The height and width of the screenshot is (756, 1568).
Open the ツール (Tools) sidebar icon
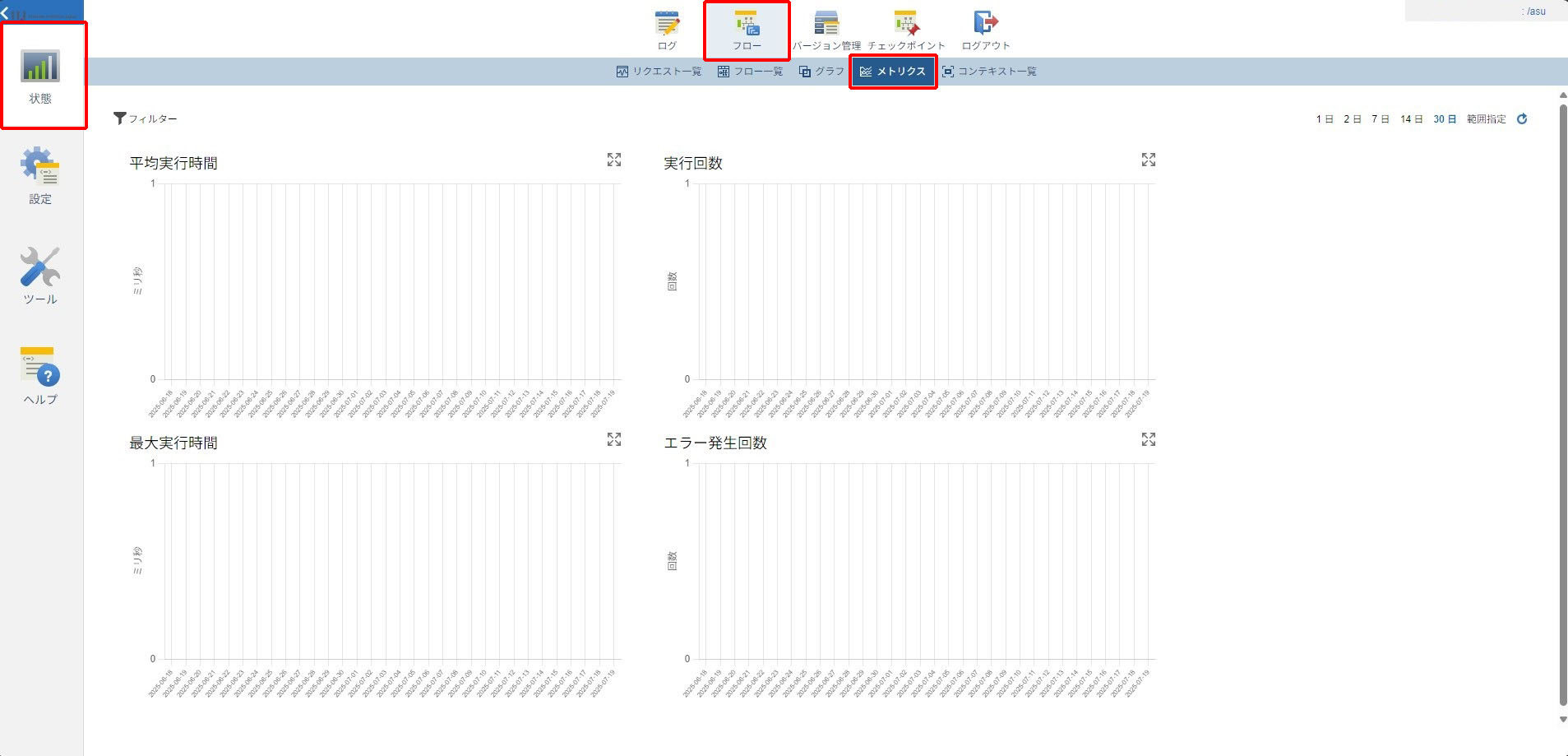pyautogui.click(x=40, y=276)
